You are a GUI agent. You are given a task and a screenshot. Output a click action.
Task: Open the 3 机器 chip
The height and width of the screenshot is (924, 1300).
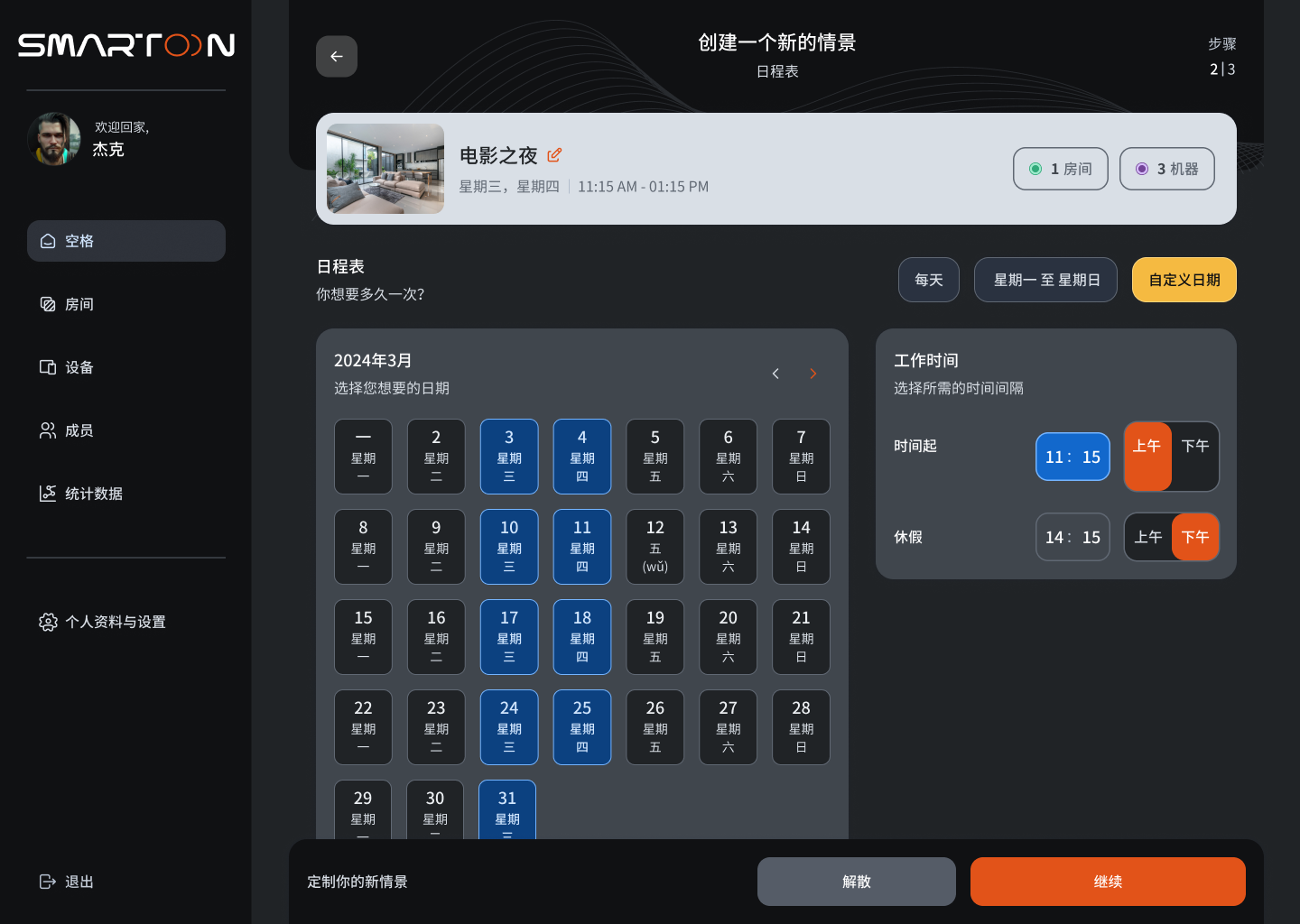click(x=1167, y=169)
